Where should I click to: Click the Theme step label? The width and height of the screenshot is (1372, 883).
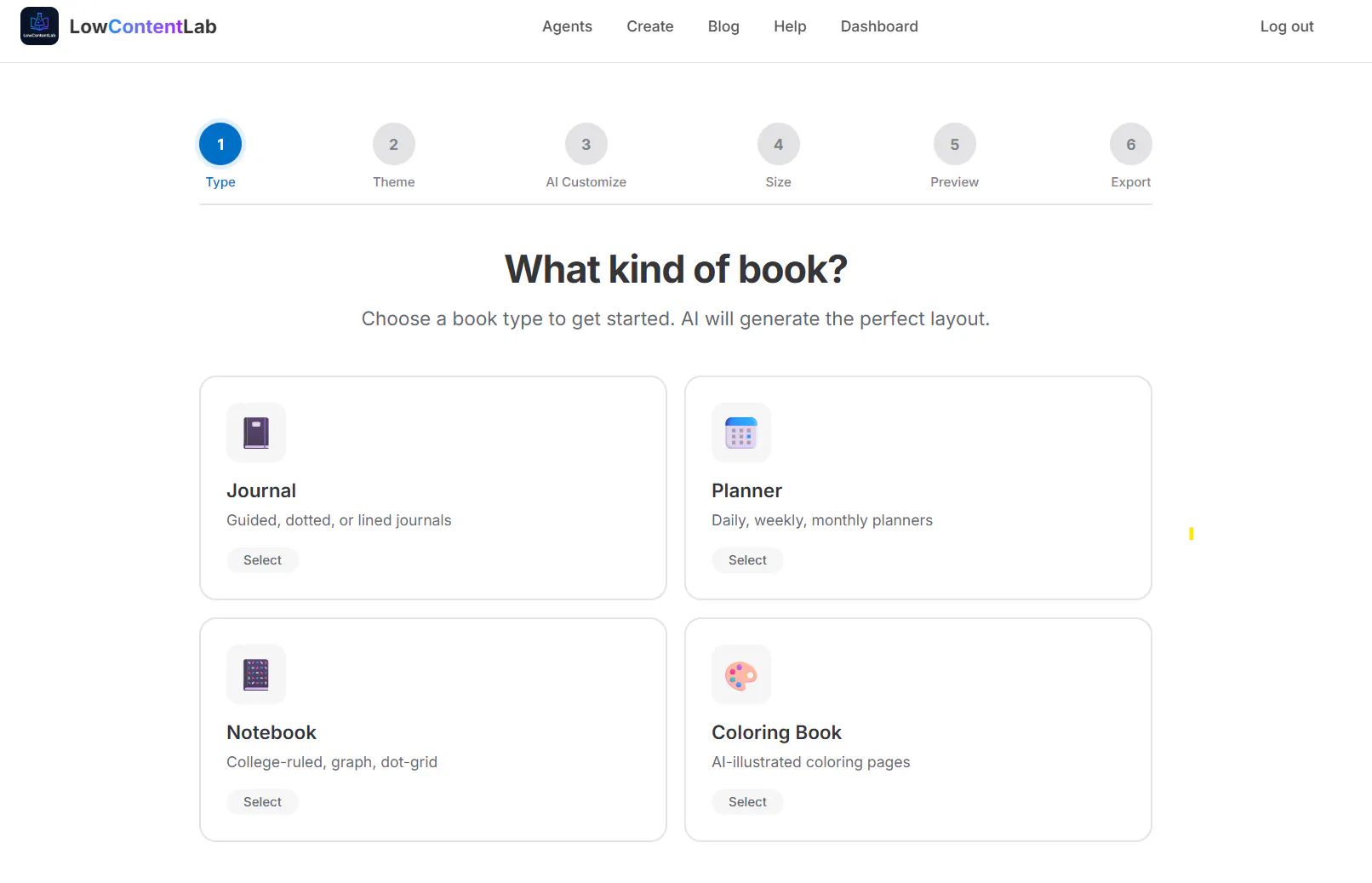(394, 182)
